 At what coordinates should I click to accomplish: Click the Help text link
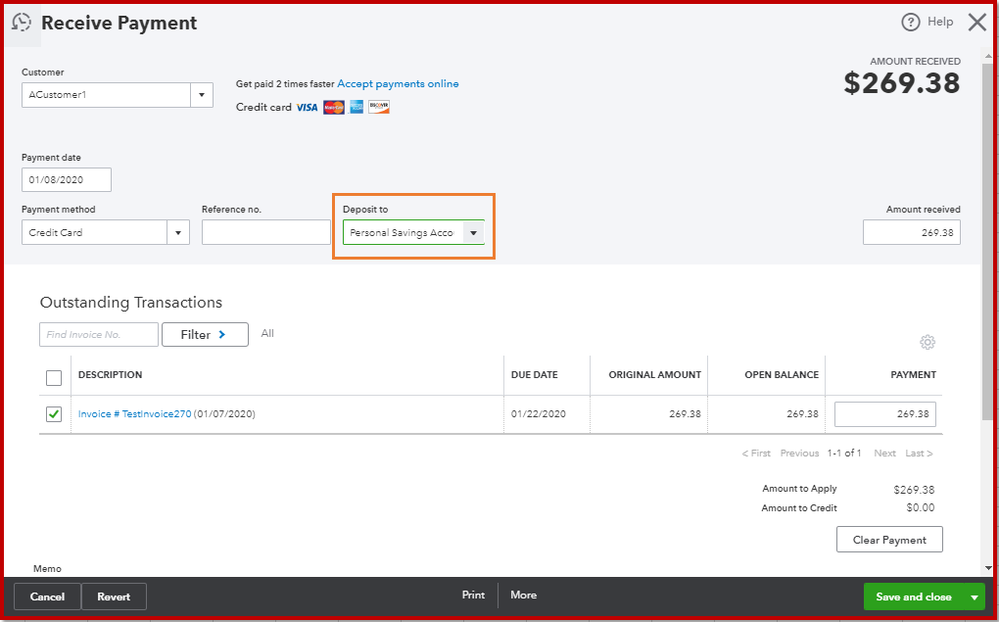940,22
